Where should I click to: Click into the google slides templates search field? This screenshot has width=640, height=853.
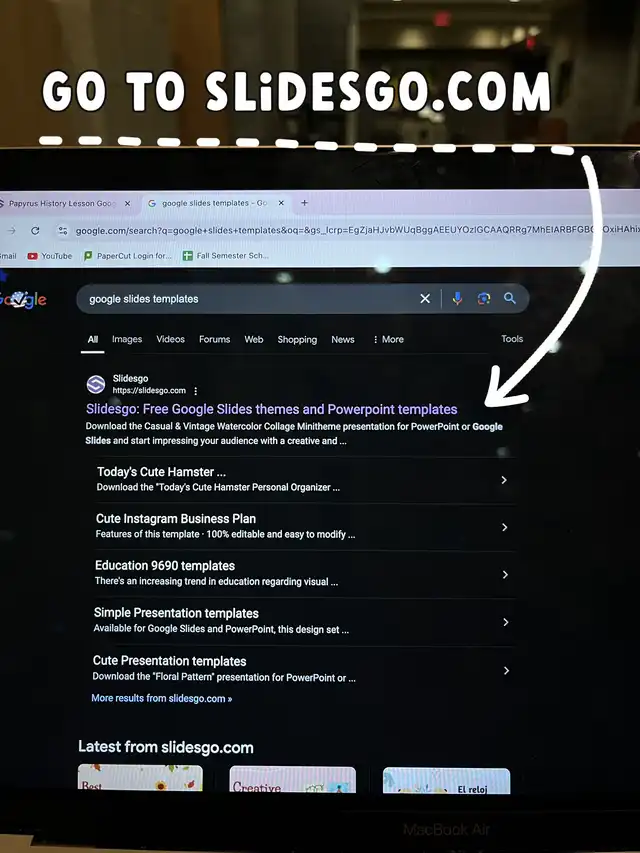tap(250, 299)
